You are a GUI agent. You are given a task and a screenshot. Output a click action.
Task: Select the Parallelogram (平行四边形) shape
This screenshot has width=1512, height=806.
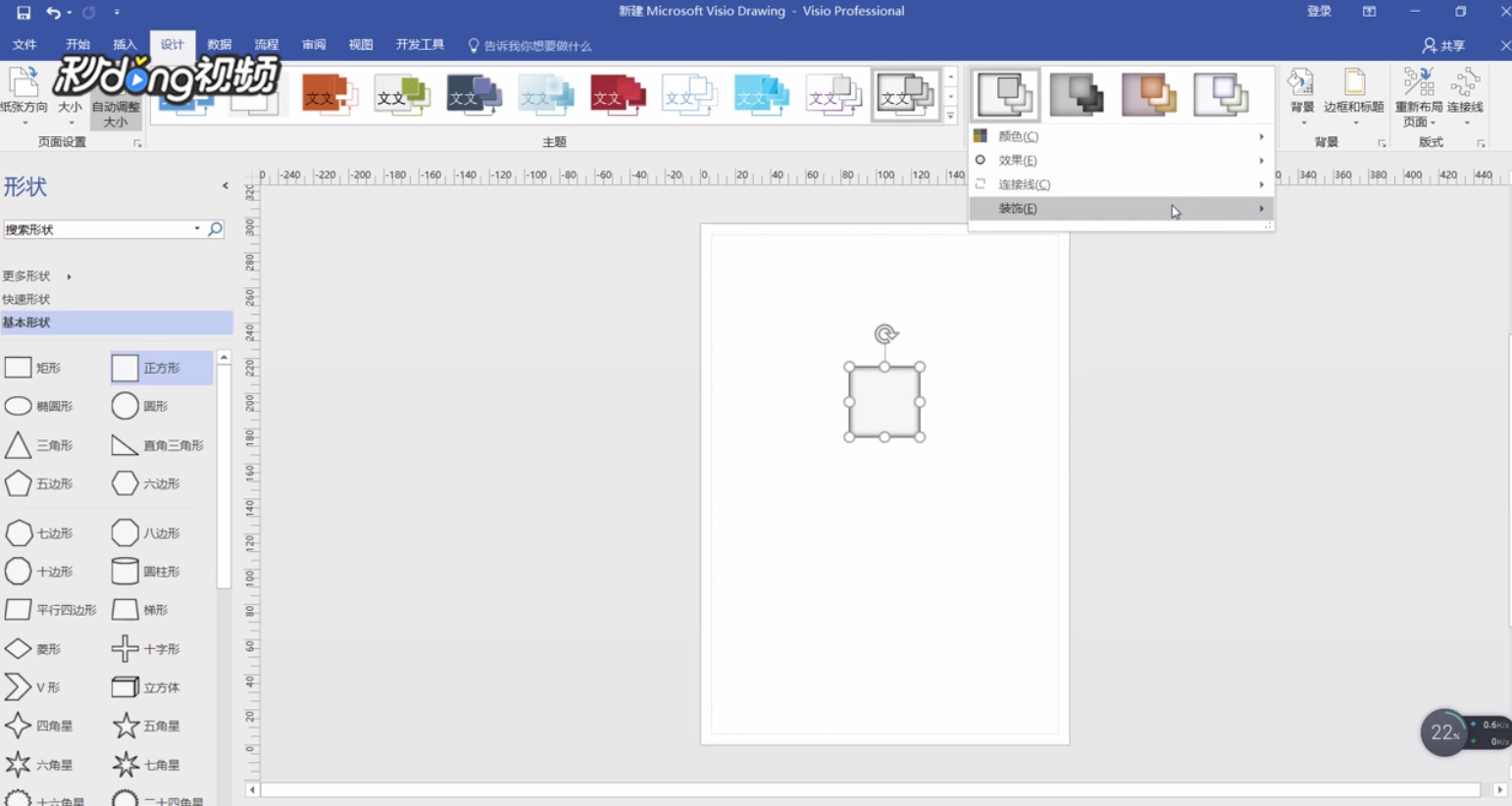51,610
